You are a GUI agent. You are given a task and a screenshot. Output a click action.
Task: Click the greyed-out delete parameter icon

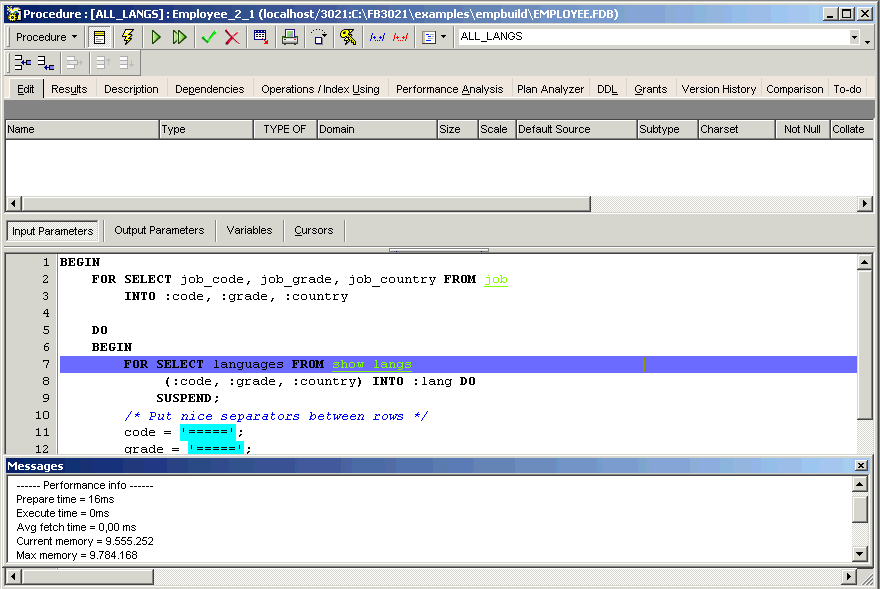(74, 62)
